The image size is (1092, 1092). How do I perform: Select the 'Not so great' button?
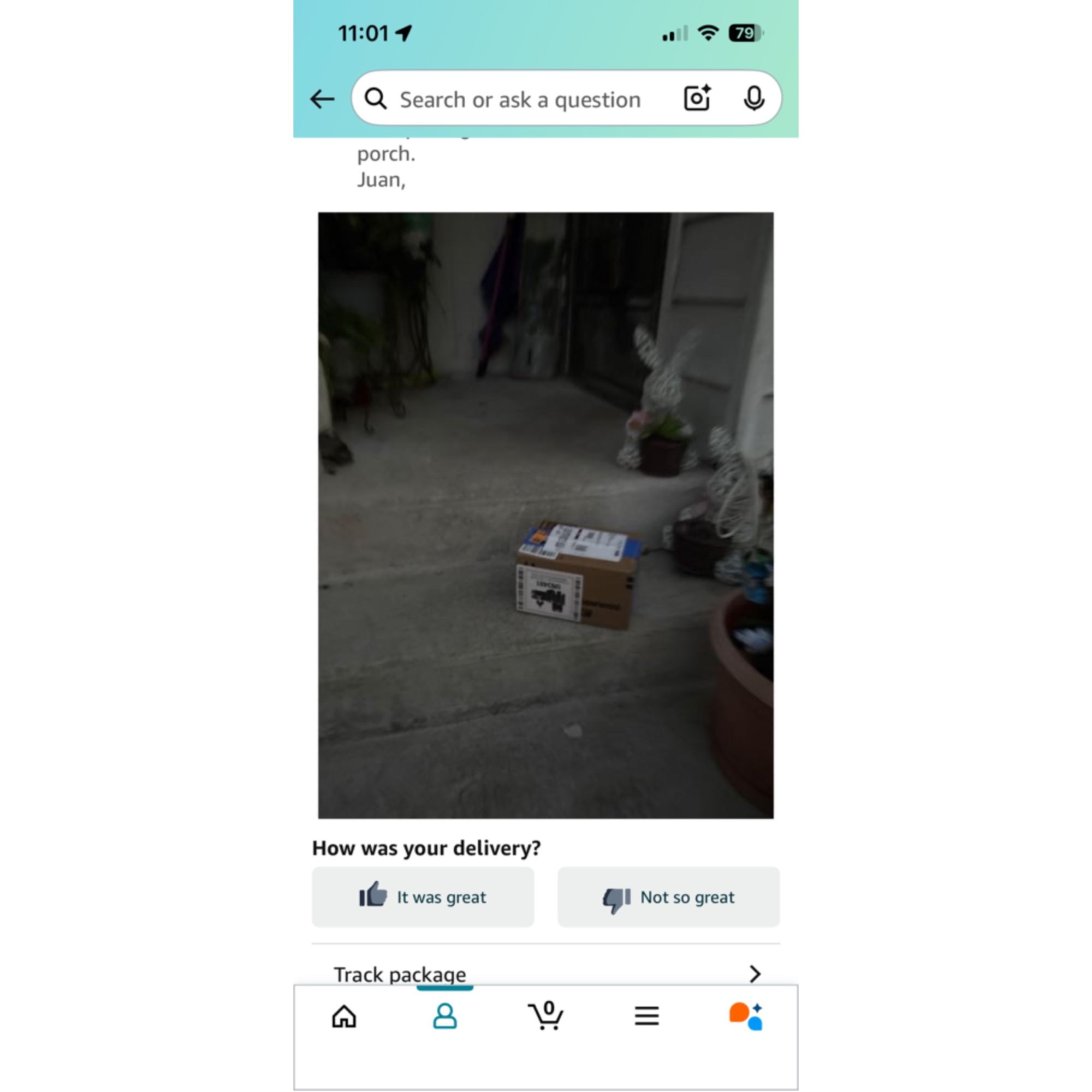pos(669,897)
